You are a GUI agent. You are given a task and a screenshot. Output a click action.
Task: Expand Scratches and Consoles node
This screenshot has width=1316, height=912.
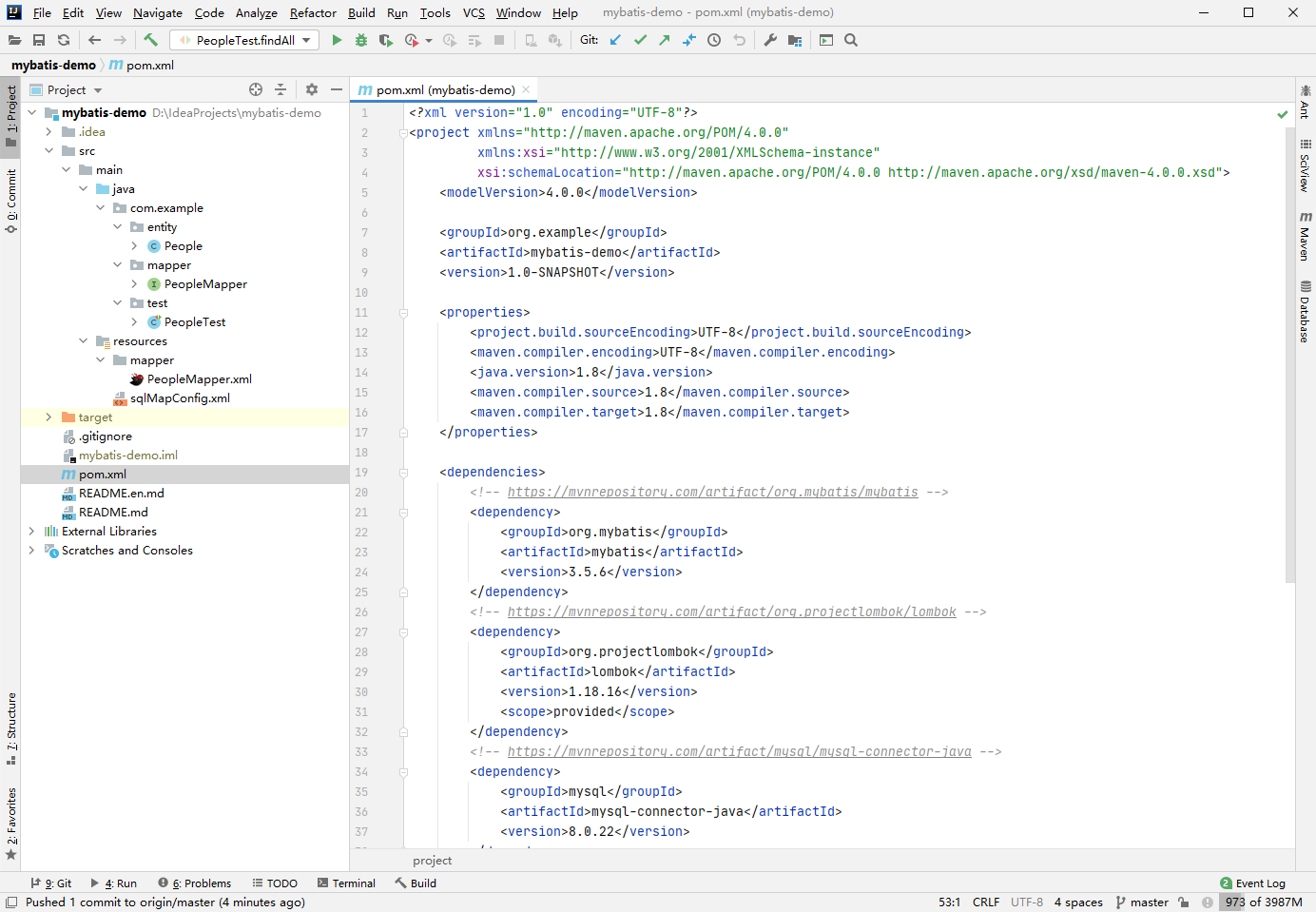click(31, 551)
